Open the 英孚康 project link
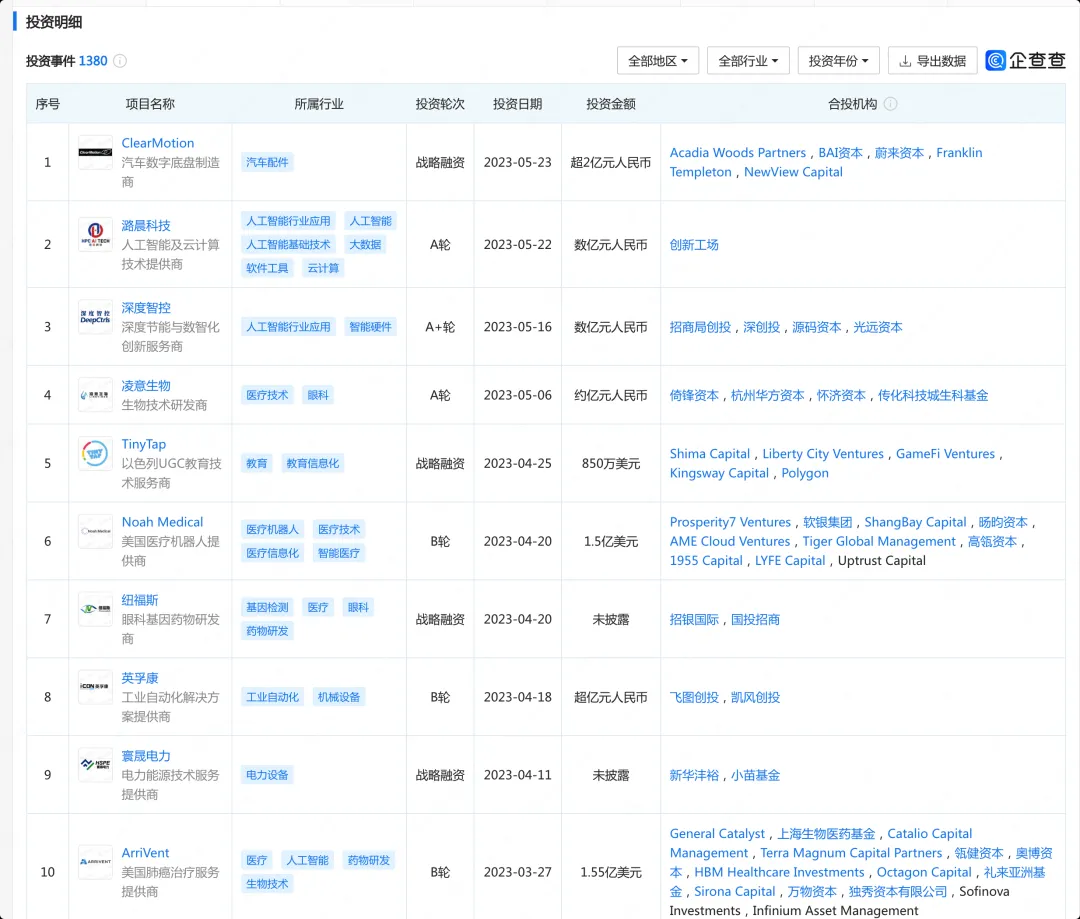1080x919 pixels. click(x=140, y=677)
